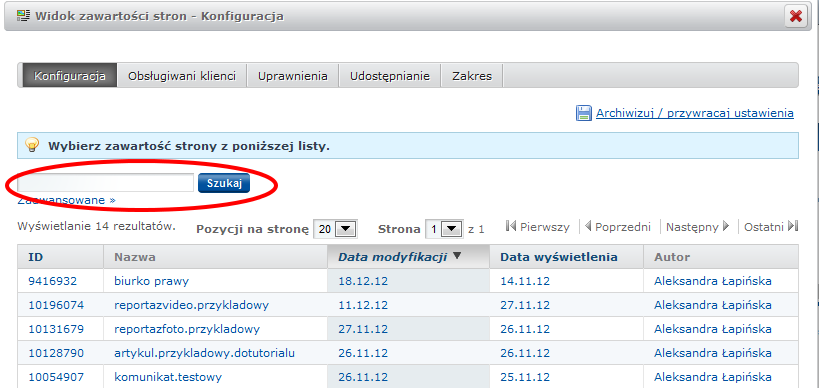
Task: Click the Szukaj search button
Action: pos(224,183)
